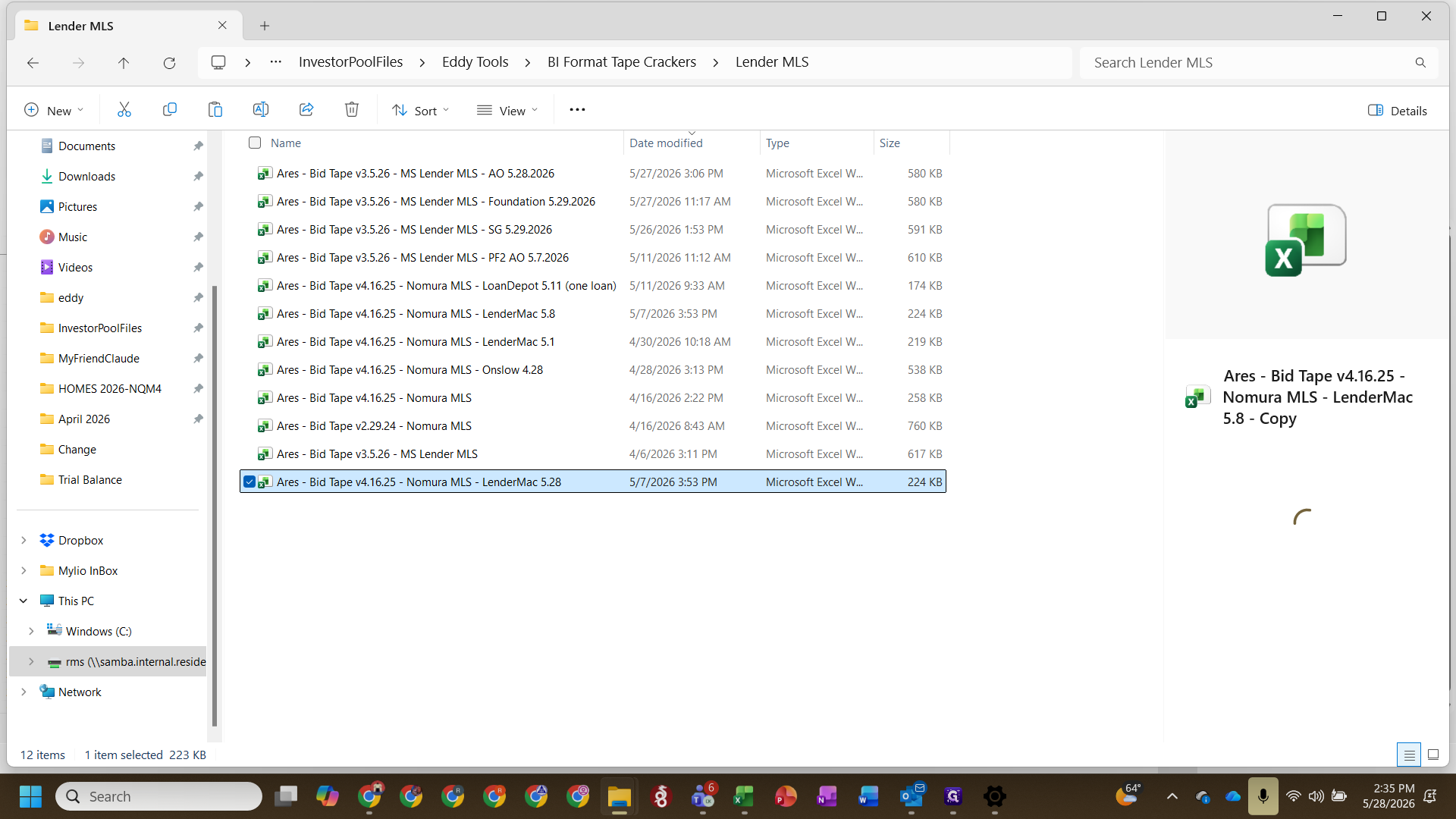Open Outlook from the taskbar
1456x819 pixels.
click(x=912, y=796)
